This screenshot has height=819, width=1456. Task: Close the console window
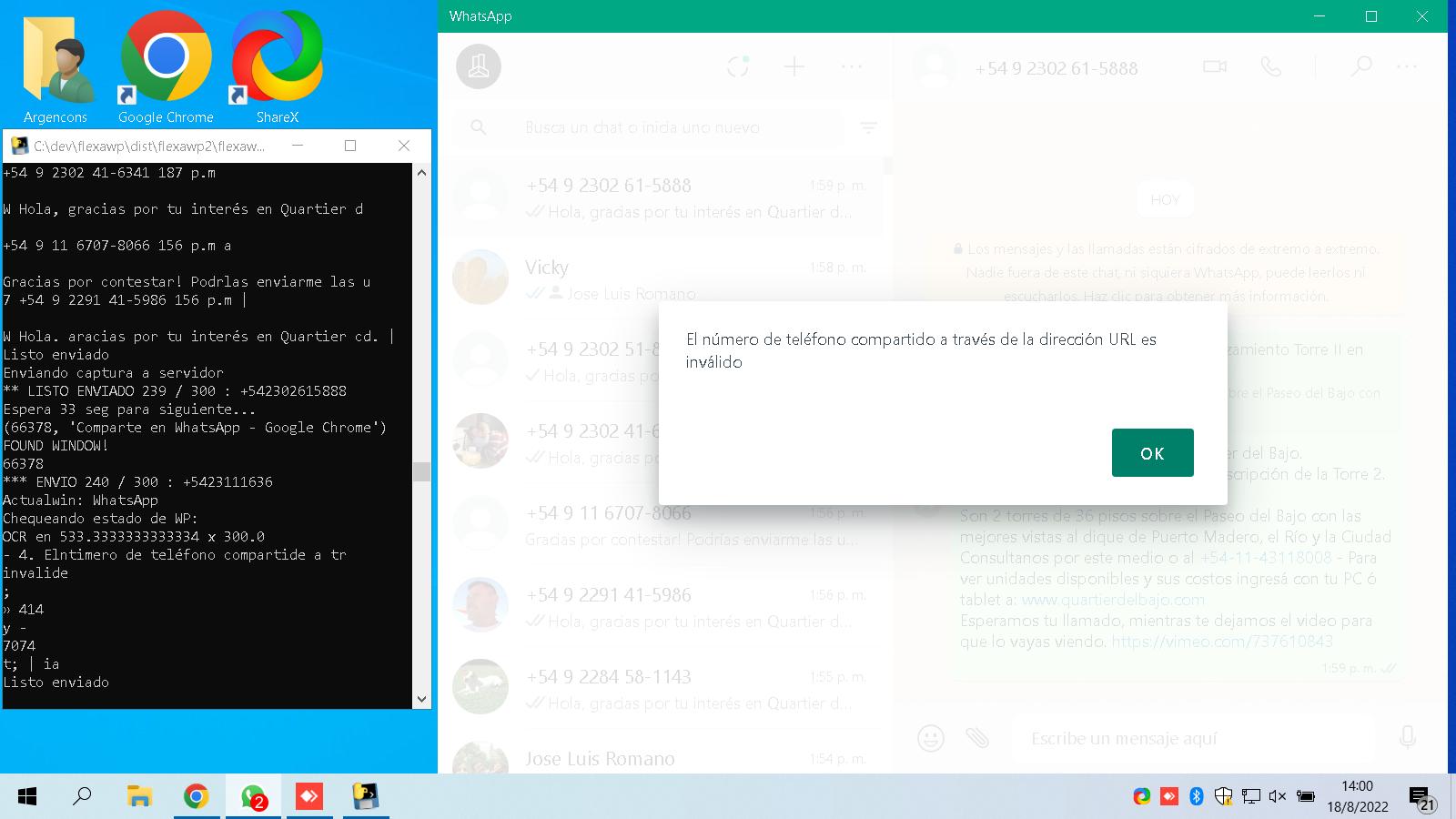[x=404, y=146]
